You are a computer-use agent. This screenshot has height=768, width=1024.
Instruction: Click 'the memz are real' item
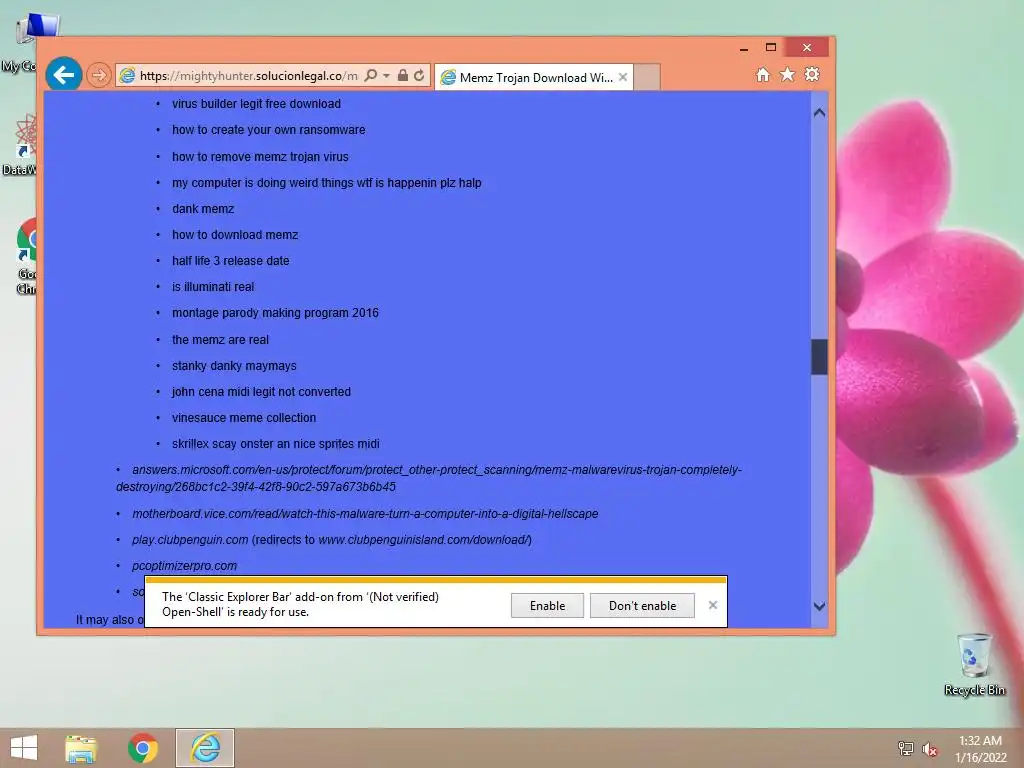coord(220,340)
